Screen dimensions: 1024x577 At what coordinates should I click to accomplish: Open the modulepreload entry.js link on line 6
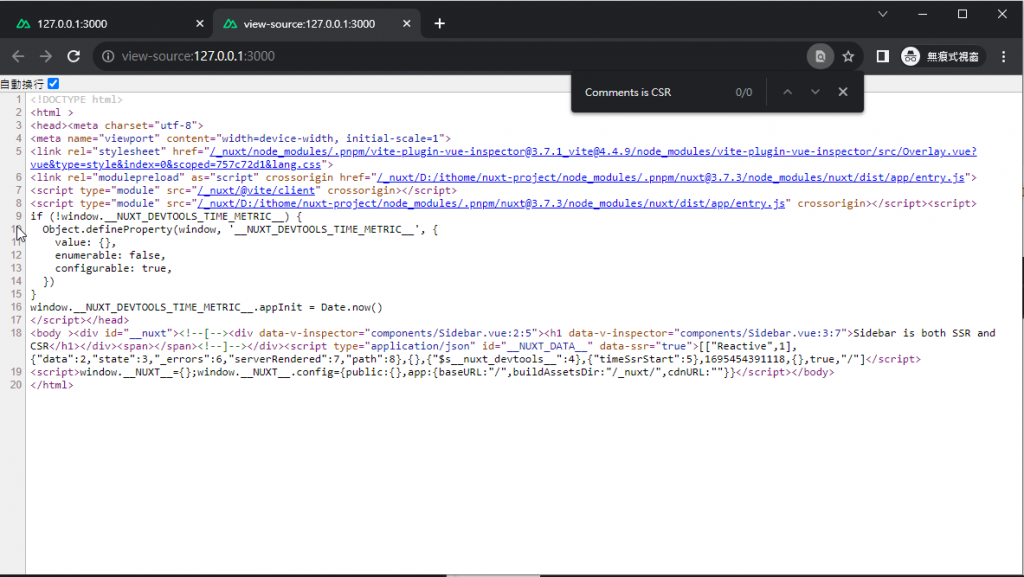(x=671, y=178)
